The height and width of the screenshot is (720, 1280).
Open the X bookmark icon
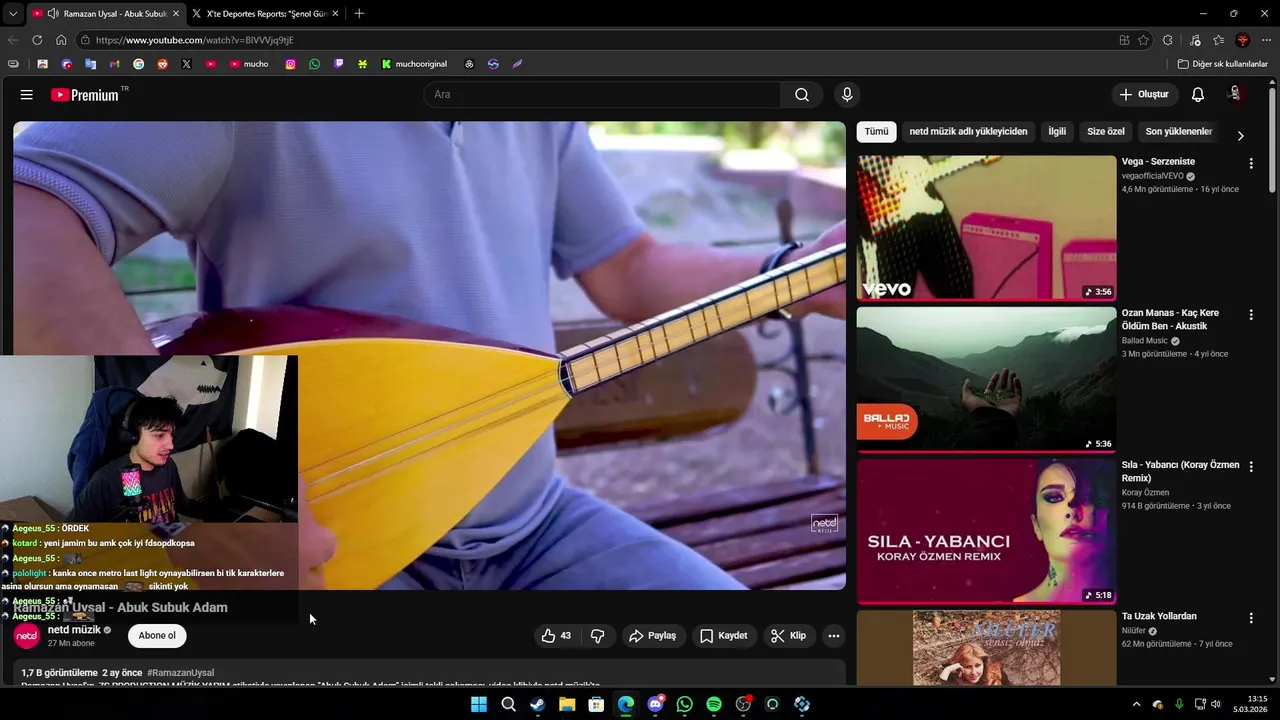pos(186,64)
